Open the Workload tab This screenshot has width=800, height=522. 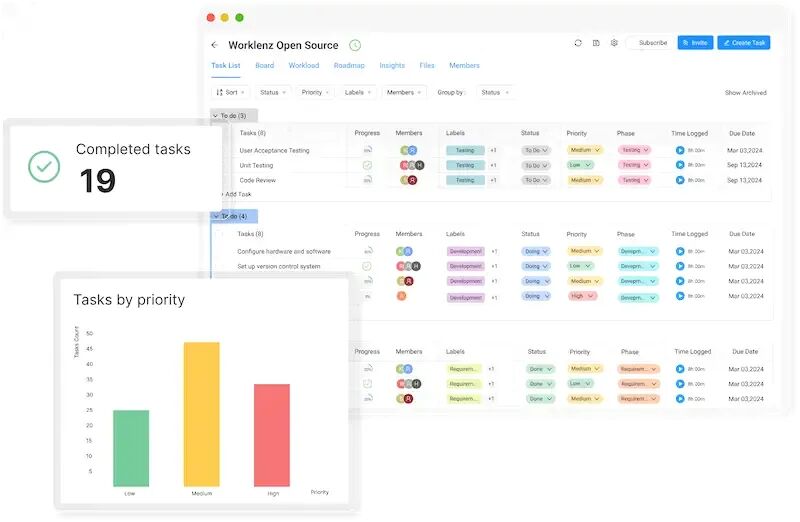click(304, 65)
